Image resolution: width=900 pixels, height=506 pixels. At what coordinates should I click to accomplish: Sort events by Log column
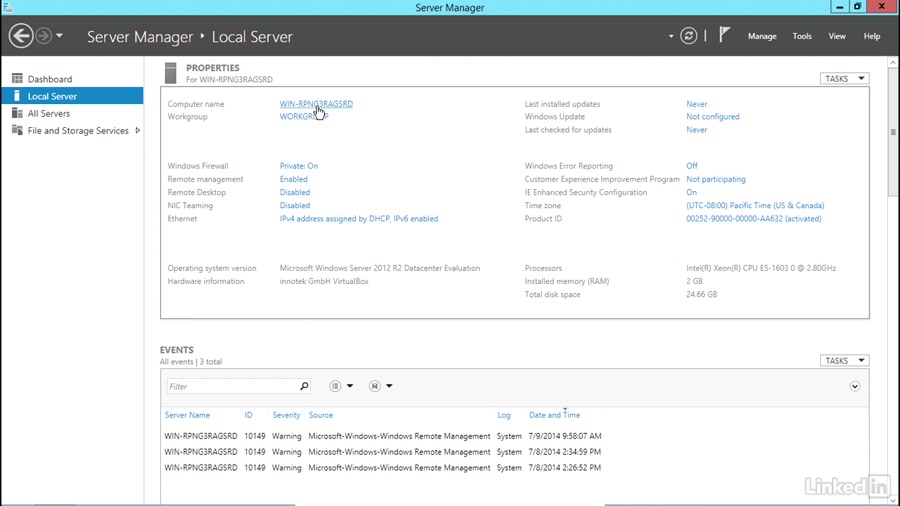coord(503,415)
